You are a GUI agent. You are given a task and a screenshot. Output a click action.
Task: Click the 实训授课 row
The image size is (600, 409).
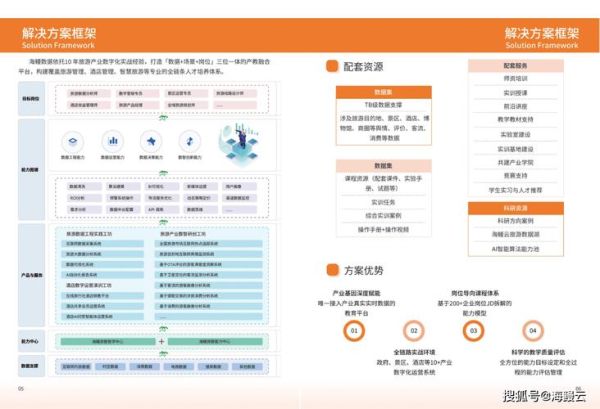click(x=515, y=93)
